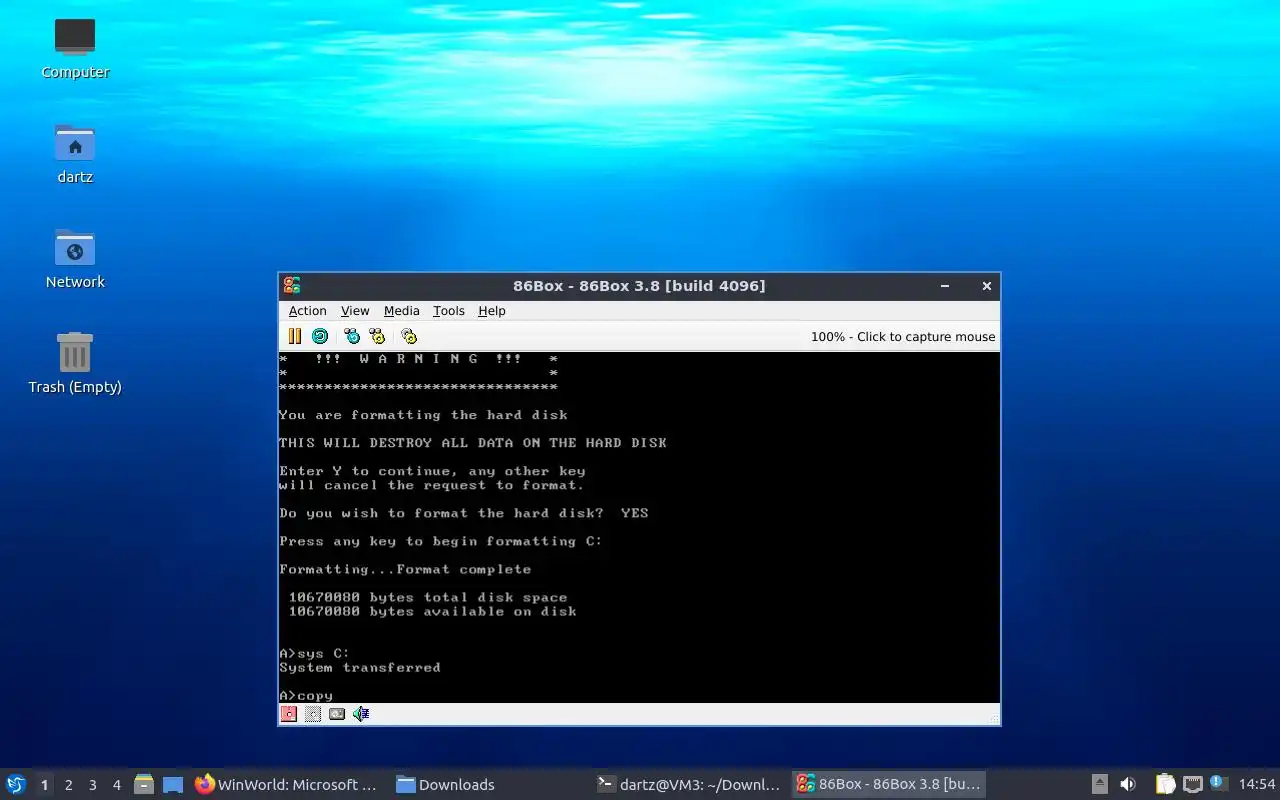The image size is (1280, 800).
Task: Click the clipboard manager tray icon
Action: point(1165,784)
